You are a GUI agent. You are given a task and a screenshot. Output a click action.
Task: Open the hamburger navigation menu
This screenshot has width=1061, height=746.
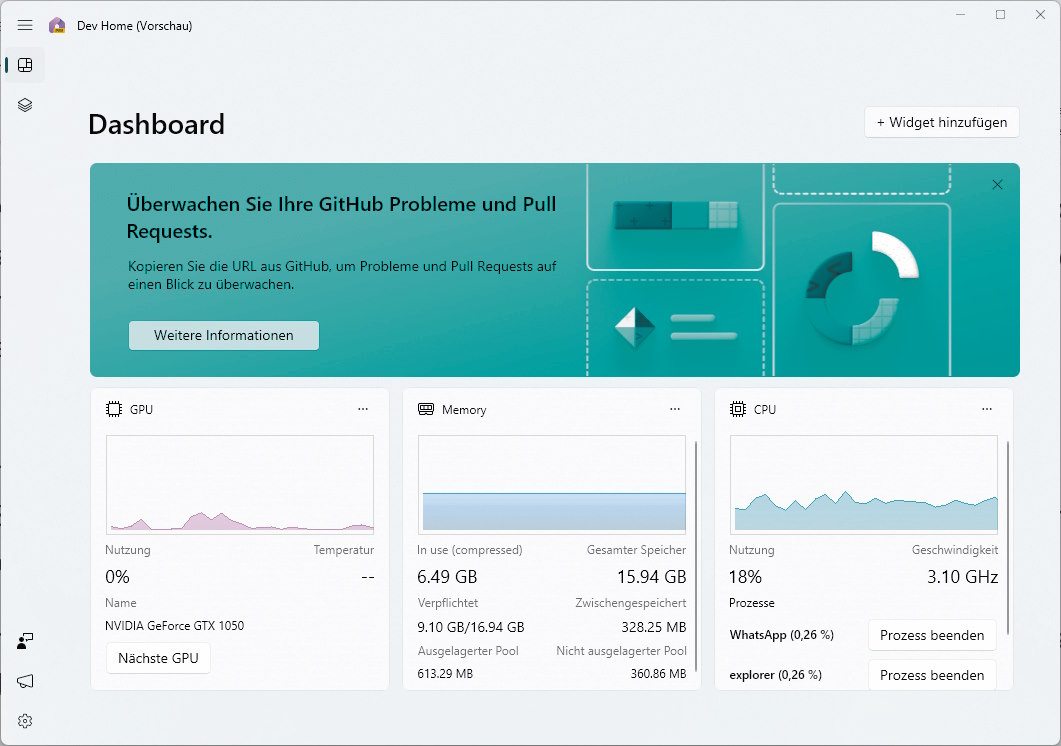(25, 25)
